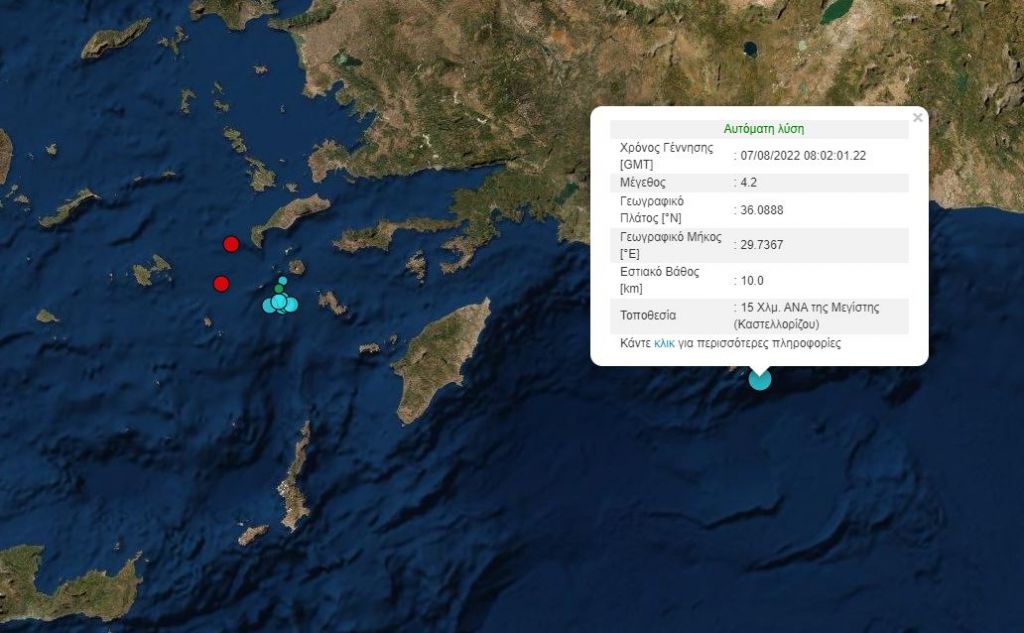
Task: Select the lower red earthquake marker
Action: click(221, 284)
